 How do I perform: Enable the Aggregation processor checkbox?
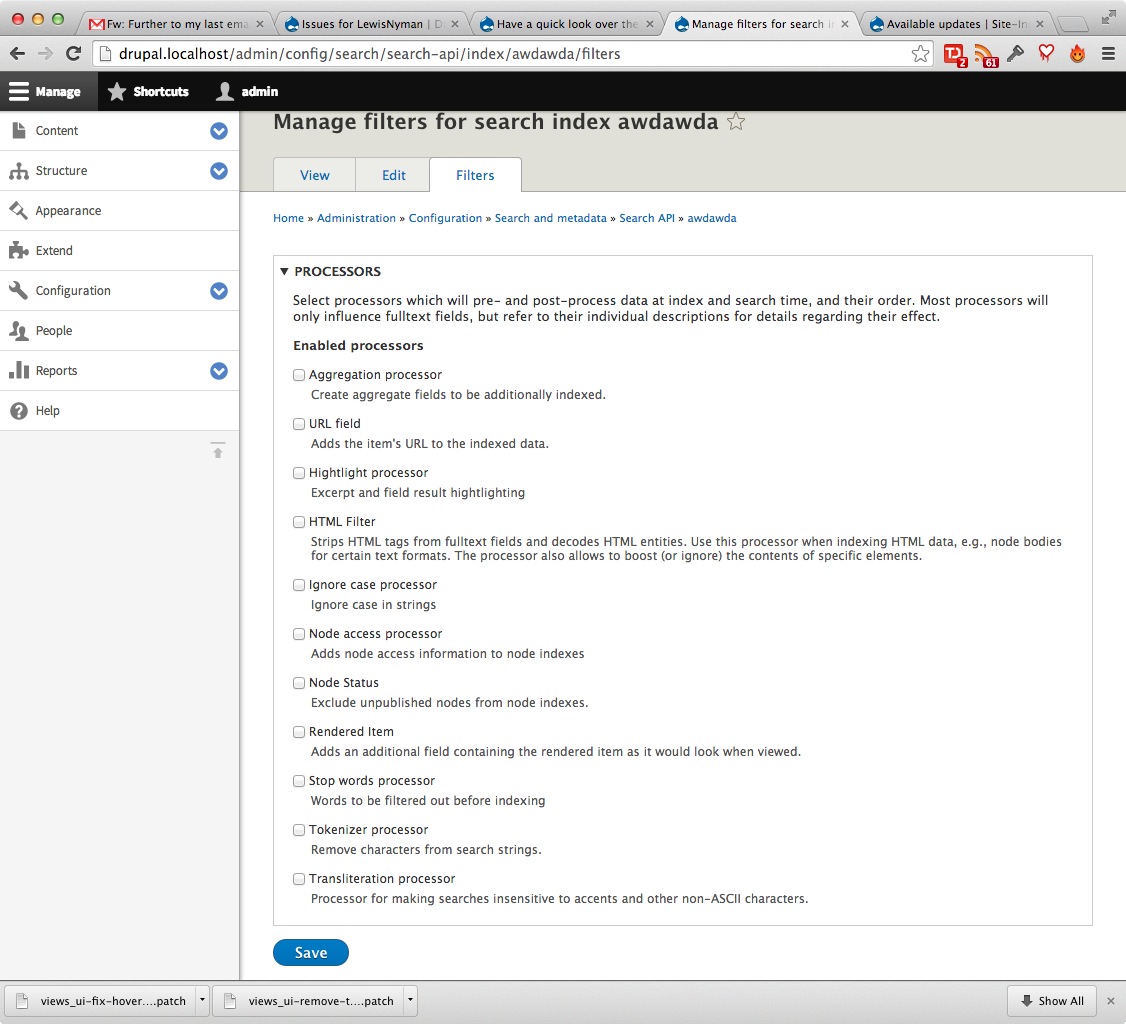299,375
